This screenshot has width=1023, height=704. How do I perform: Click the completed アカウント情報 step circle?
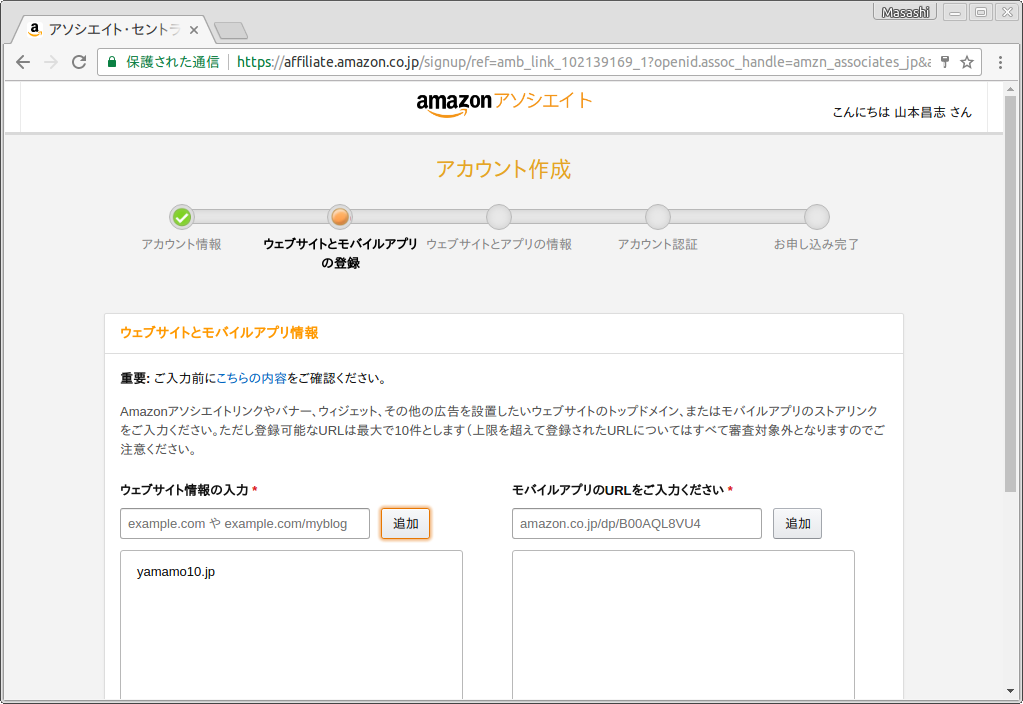[x=181, y=217]
